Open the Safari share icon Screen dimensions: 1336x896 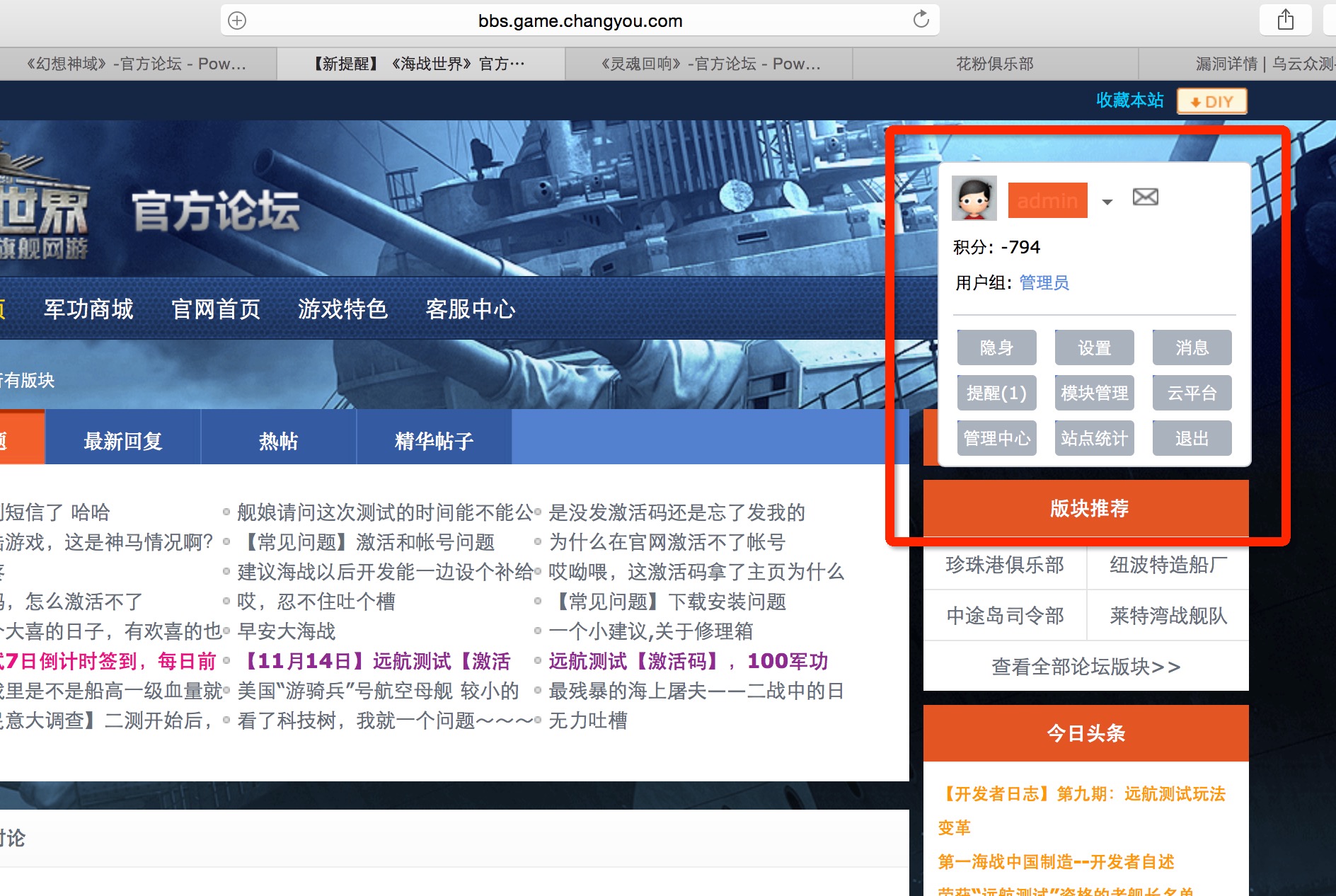tap(1286, 20)
